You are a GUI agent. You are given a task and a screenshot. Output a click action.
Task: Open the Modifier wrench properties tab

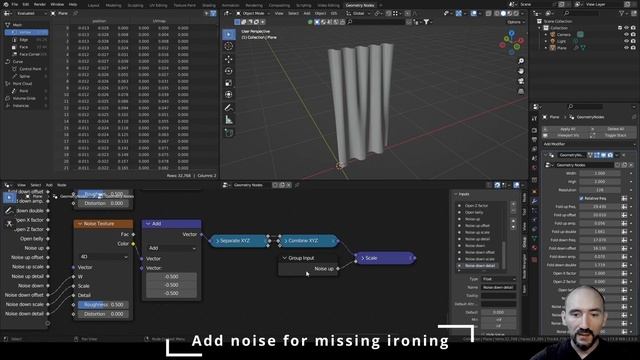pos(534,201)
